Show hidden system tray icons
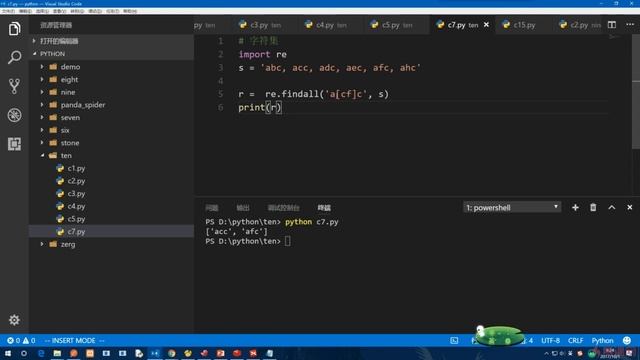 pos(546,353)
